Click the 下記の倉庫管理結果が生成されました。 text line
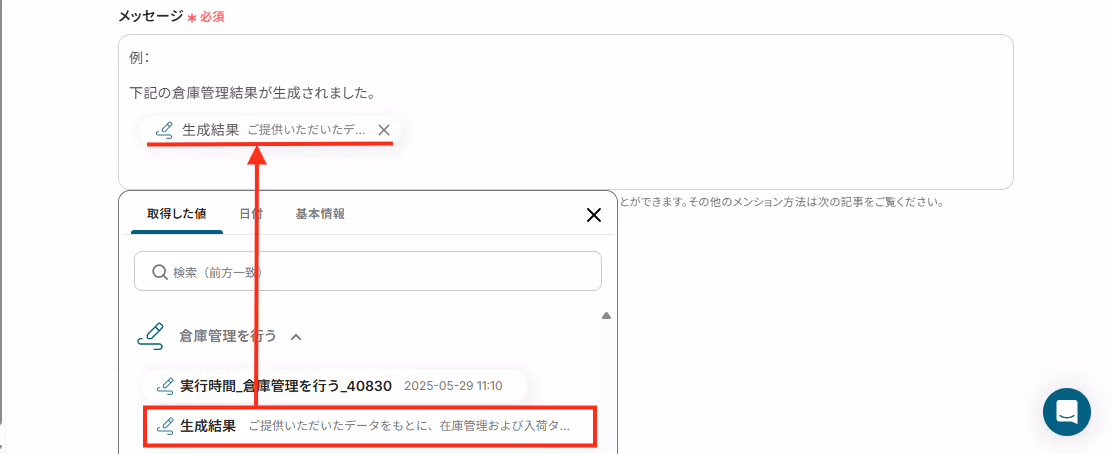The image size is (1112, 454). tap(252, 93)
